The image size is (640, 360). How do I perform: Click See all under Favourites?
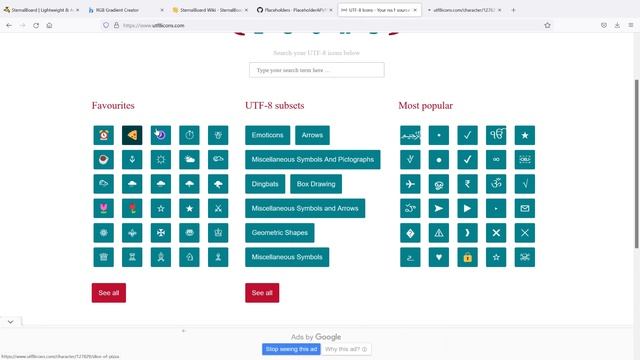point(109,293)
